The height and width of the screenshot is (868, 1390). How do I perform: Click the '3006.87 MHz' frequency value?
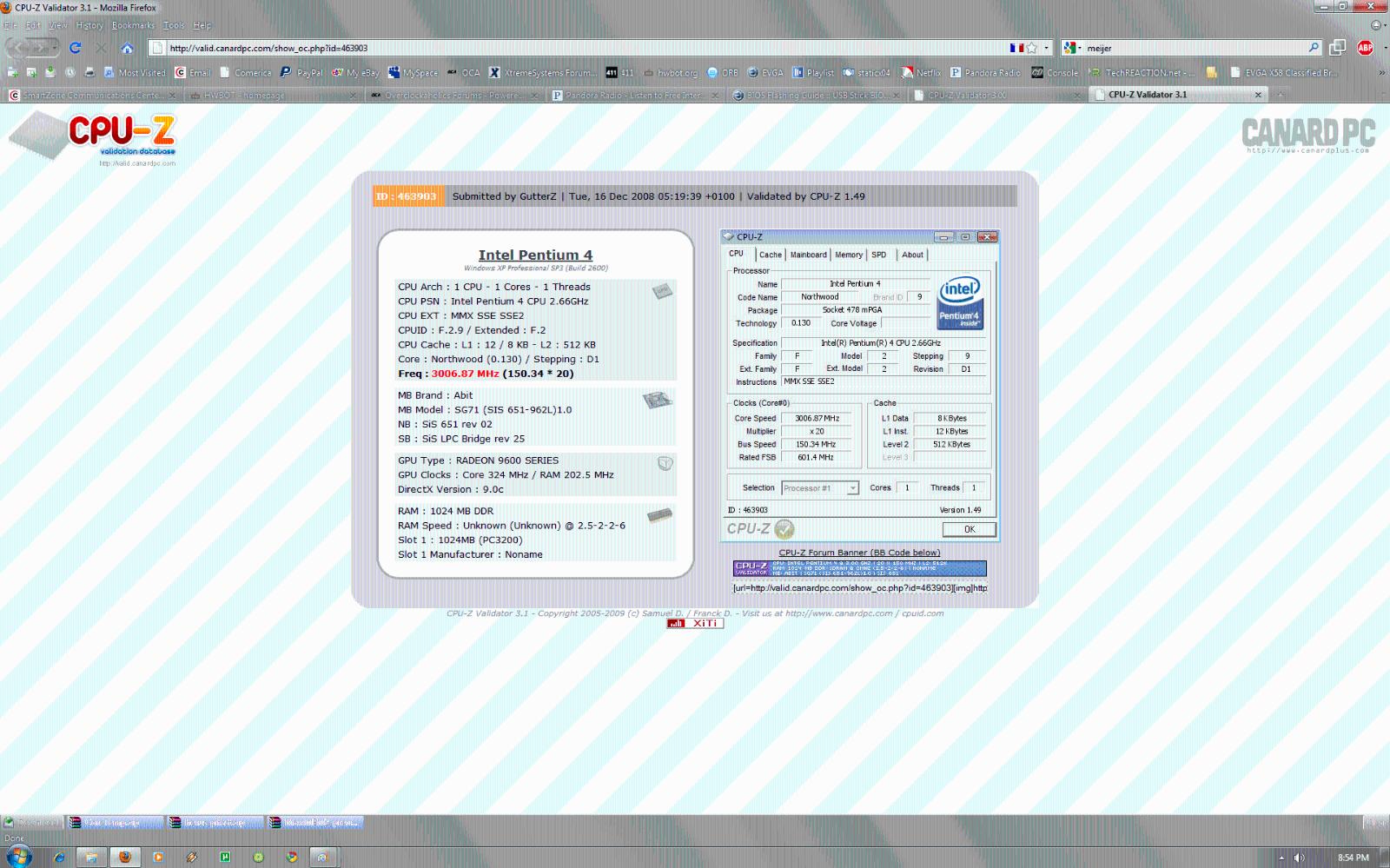click(465, 374)
